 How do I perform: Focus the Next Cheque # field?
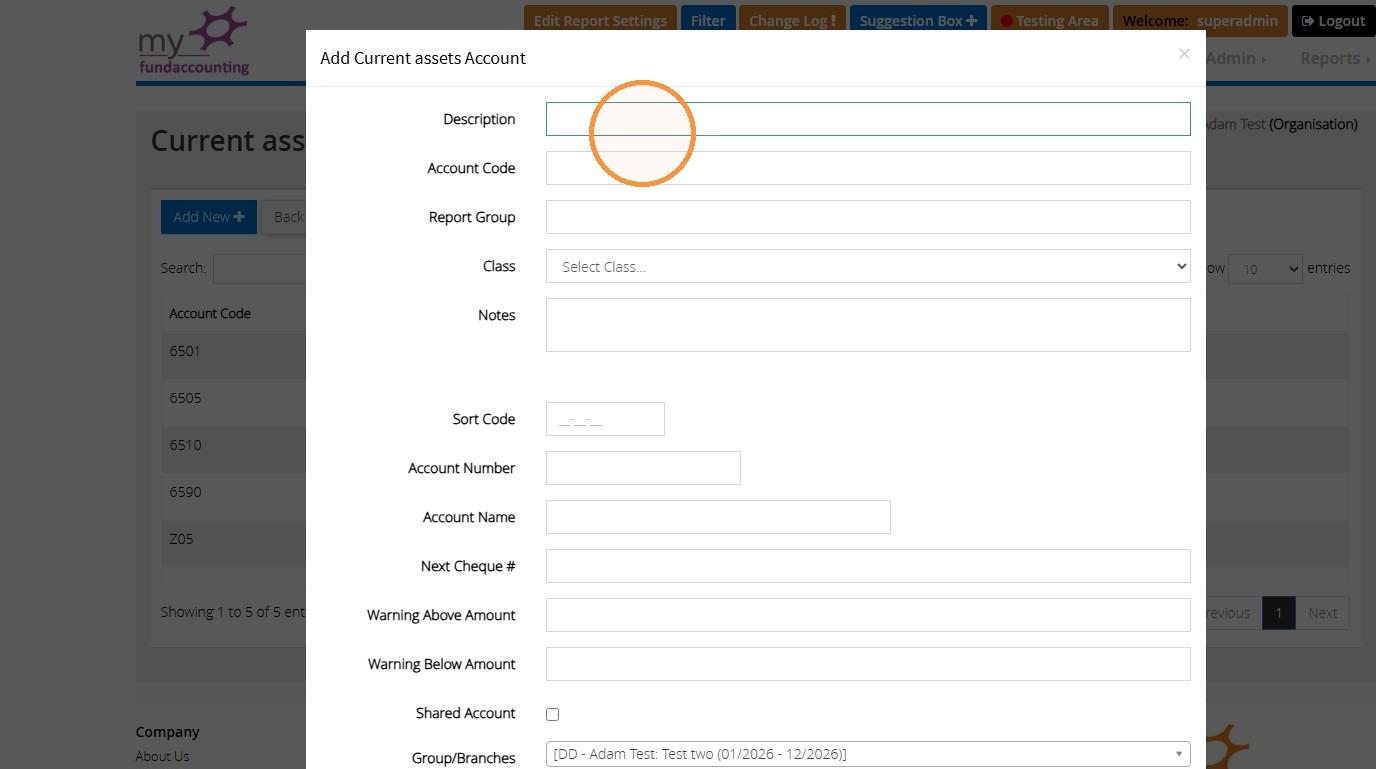tap(868, 566)
